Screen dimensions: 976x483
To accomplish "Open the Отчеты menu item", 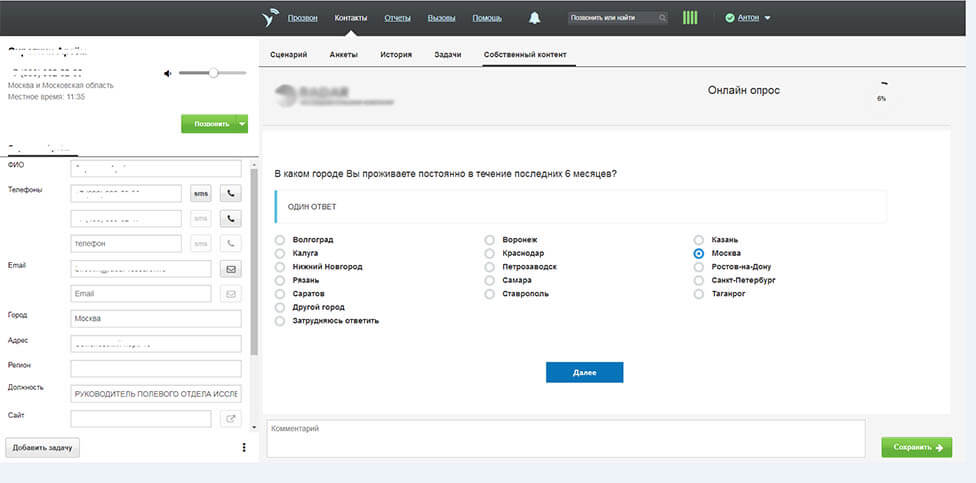I will pyautogui.click(x=397, y=18).
